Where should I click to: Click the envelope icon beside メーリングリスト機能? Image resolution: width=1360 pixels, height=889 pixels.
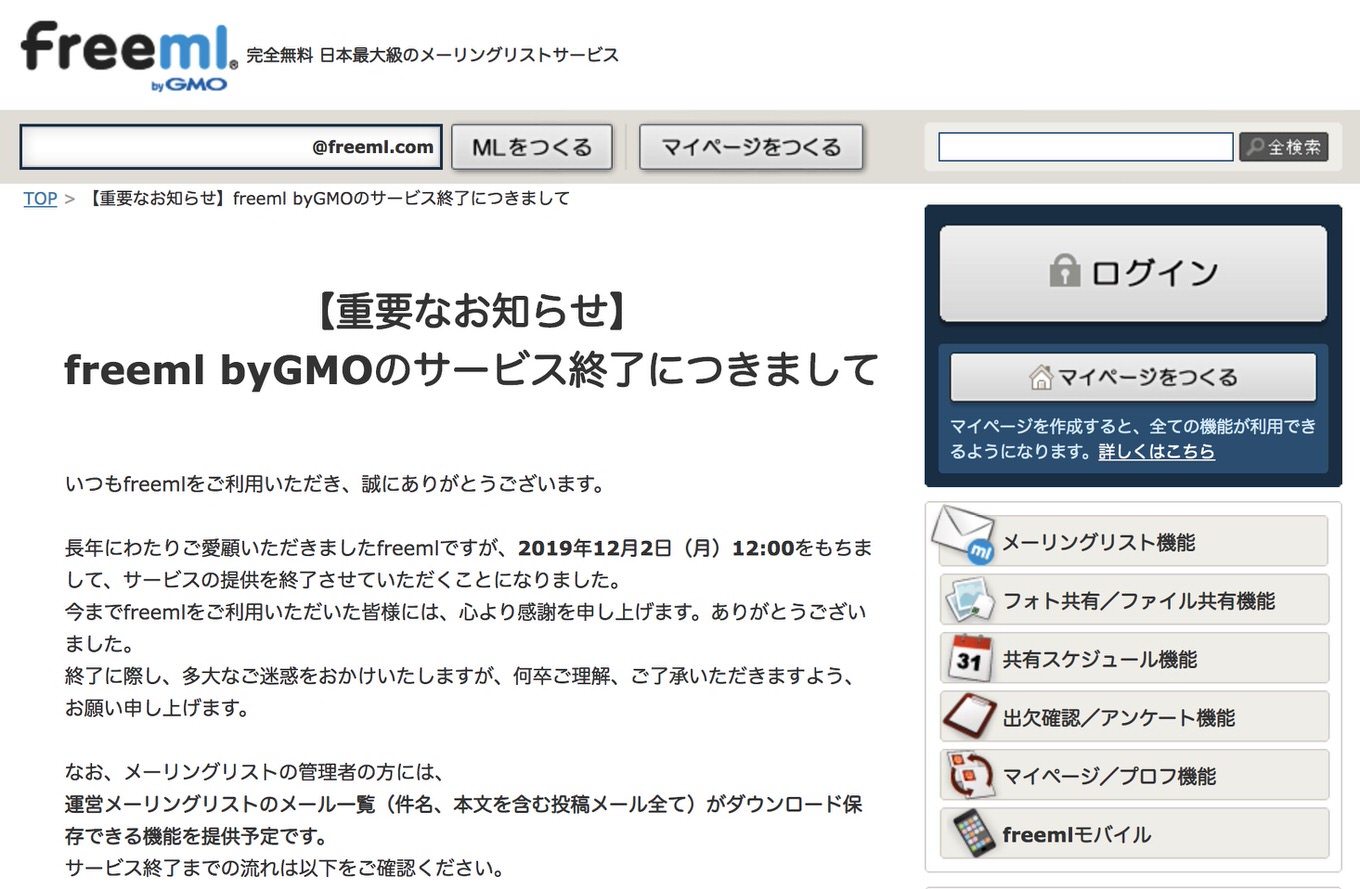[x=964, y=536]
